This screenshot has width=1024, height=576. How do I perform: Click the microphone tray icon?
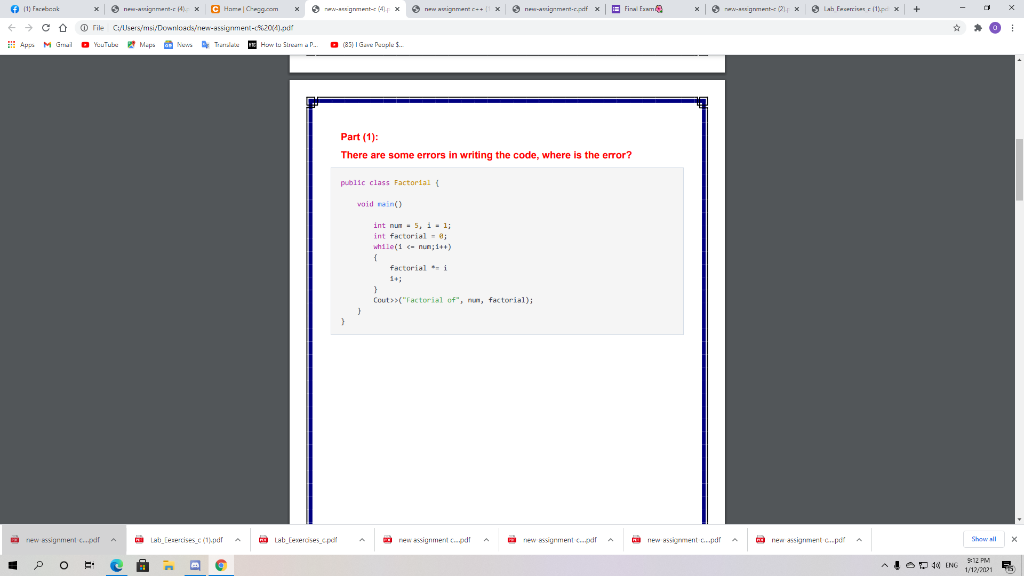(897, 566)
